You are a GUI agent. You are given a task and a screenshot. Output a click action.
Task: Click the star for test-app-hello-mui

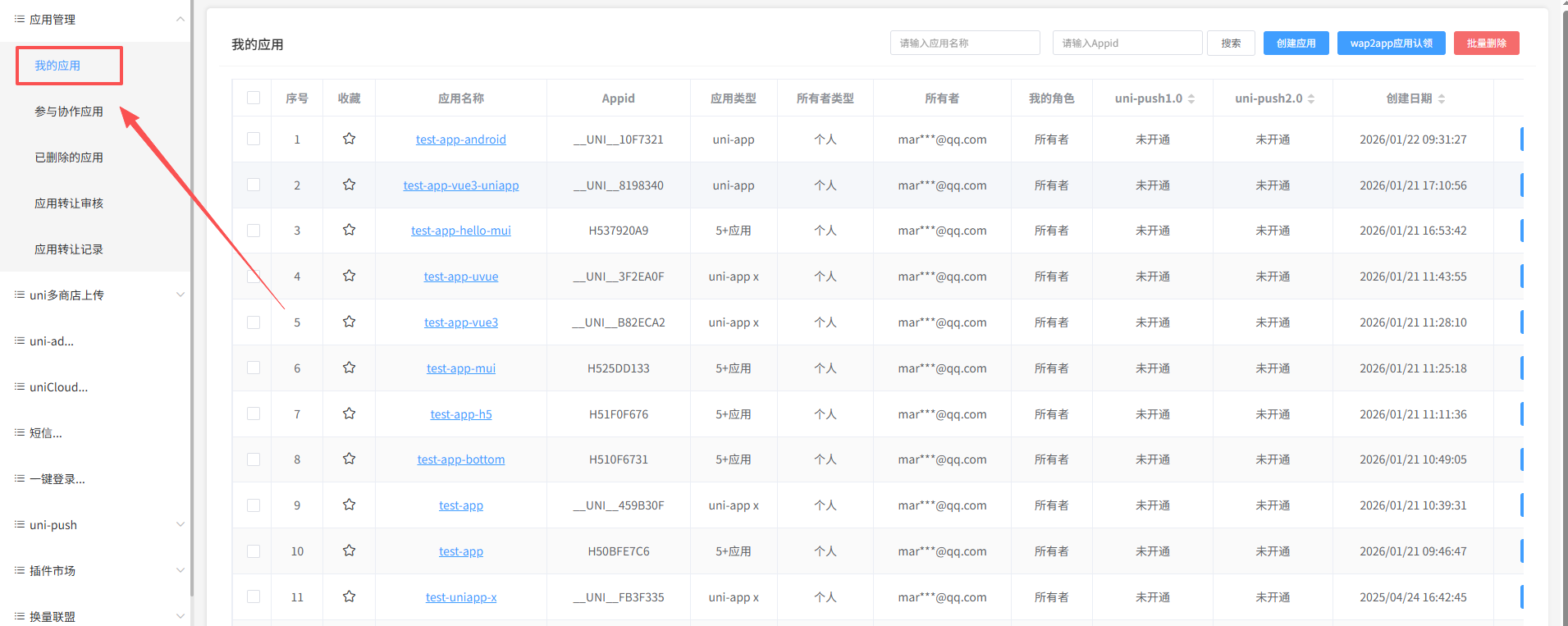pos(349,230)
